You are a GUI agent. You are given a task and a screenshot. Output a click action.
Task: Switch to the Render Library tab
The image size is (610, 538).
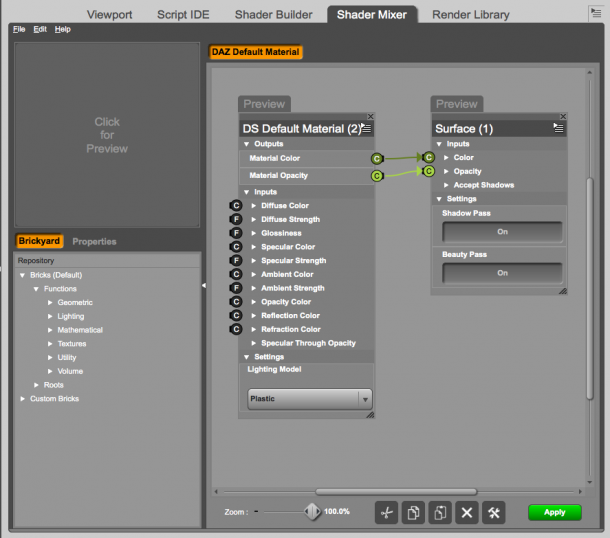(x=471, y=15)
